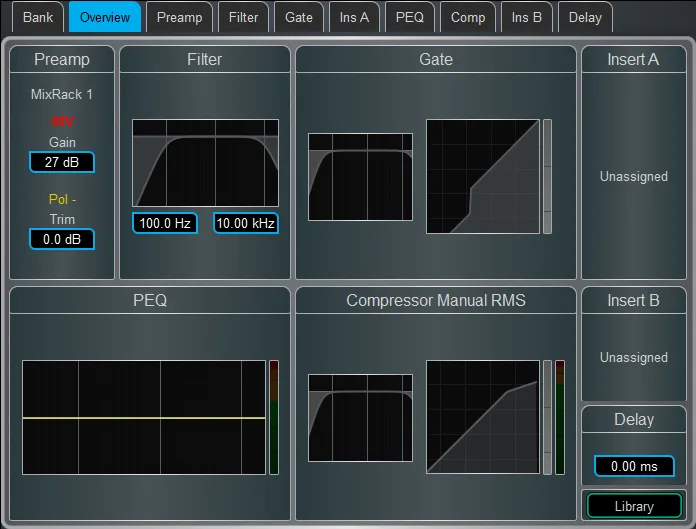This screenshot has height=529, width=696.
Task: Click the Compressor Manual RMS header
Action: pos(436,300)
